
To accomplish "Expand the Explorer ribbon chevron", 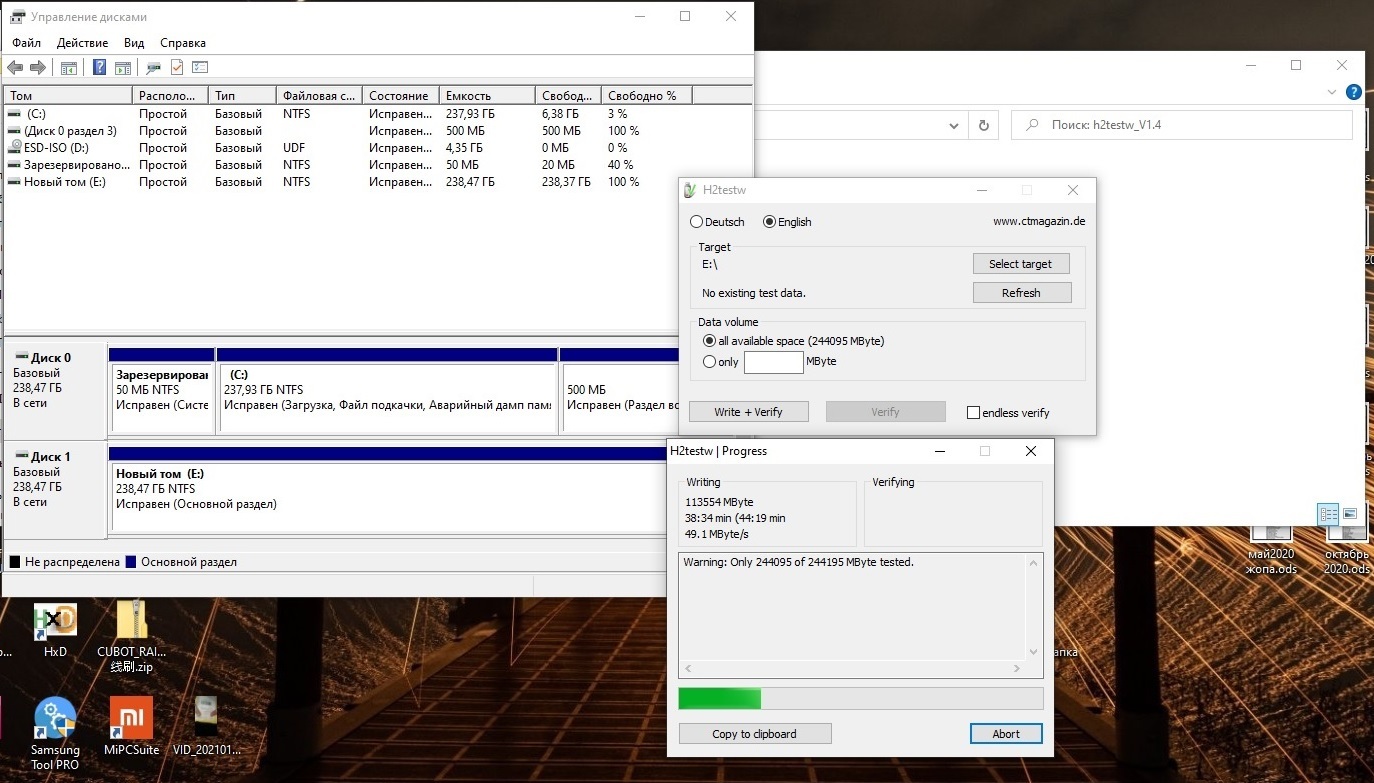I will (1331, 92).
